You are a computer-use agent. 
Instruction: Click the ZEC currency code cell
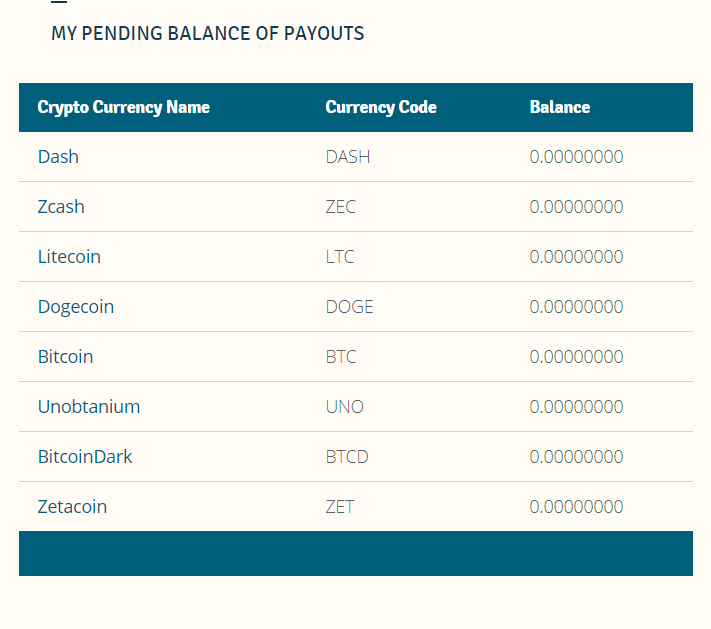coord(341,207)
